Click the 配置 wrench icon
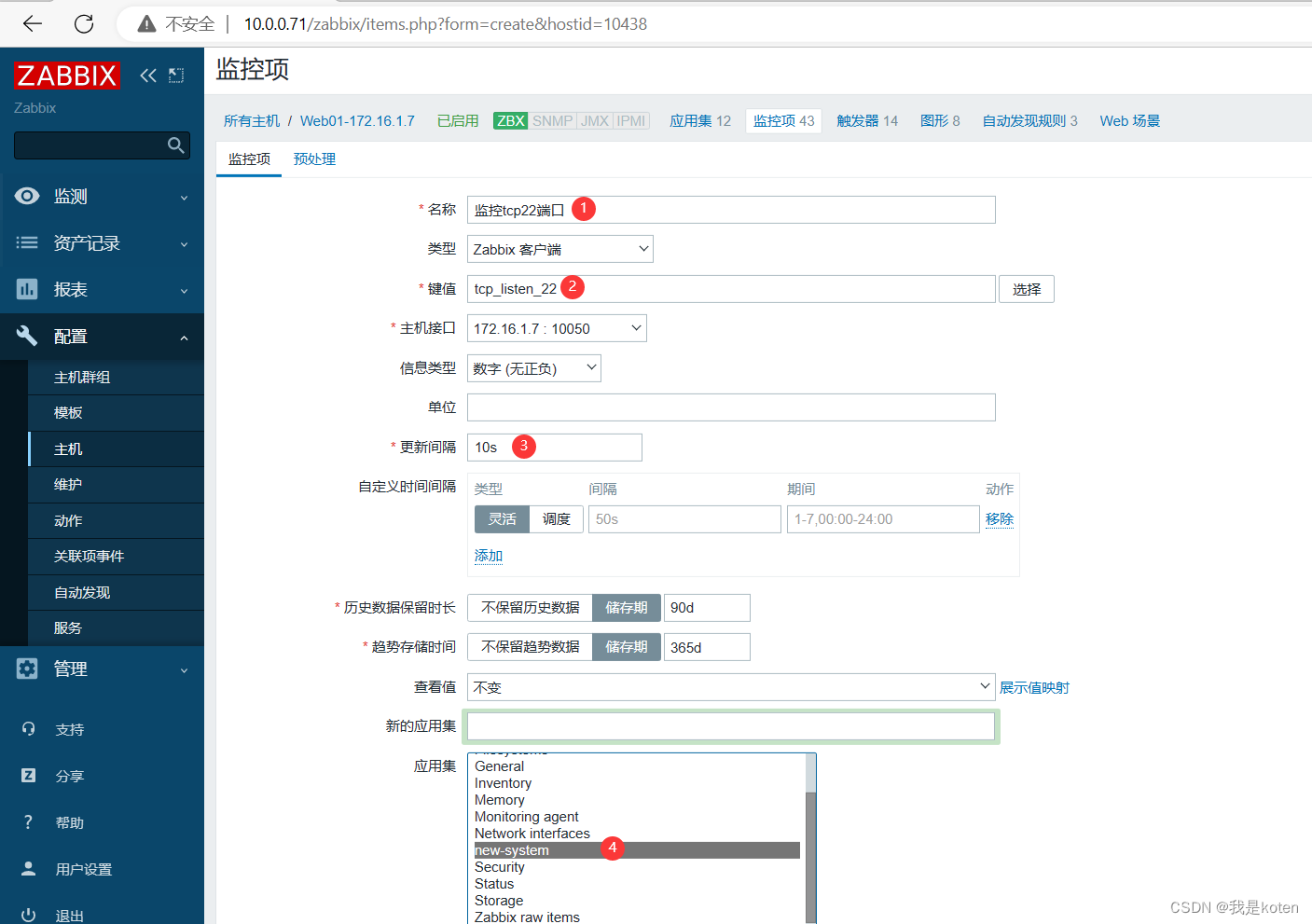 [27, 336]
